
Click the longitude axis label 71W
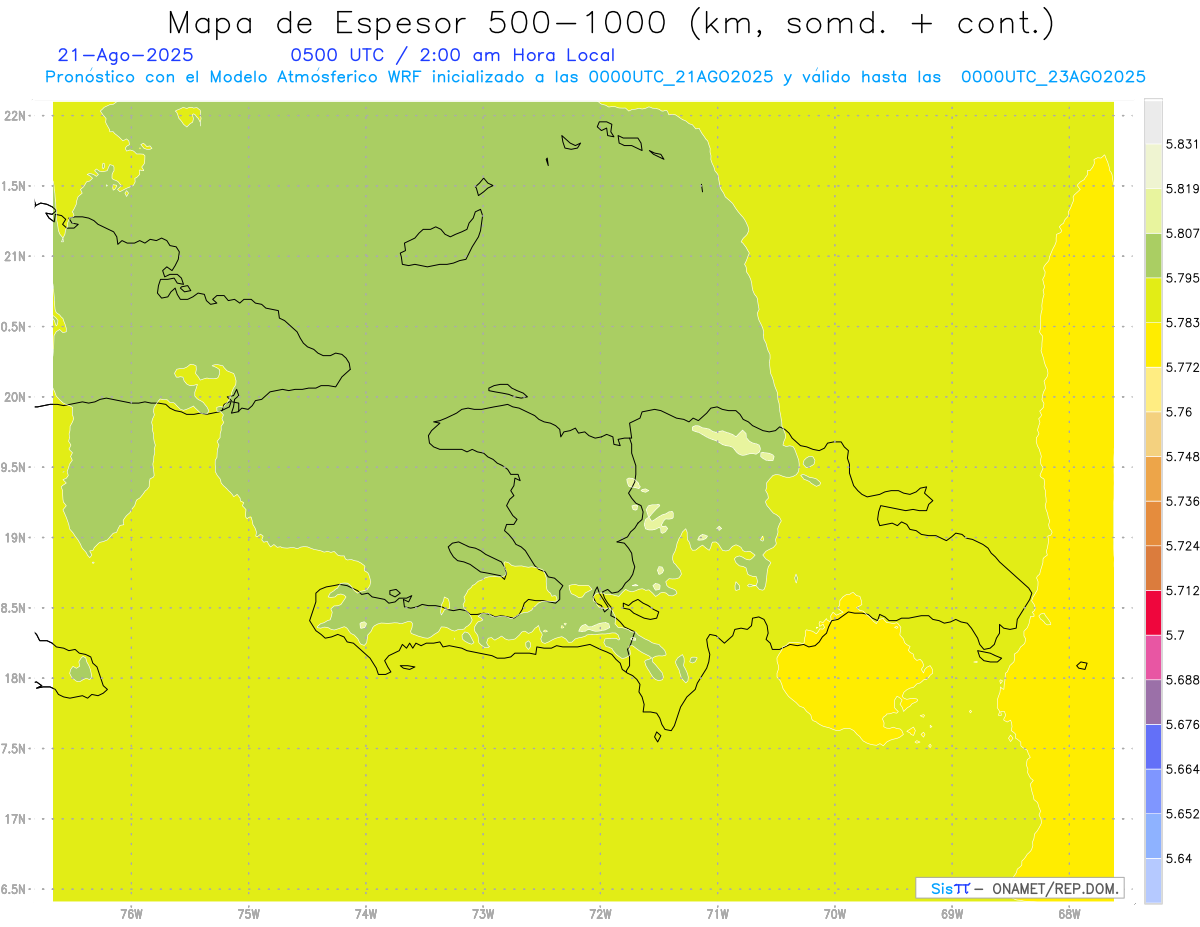pyautogui.click(x=717, y=913)
